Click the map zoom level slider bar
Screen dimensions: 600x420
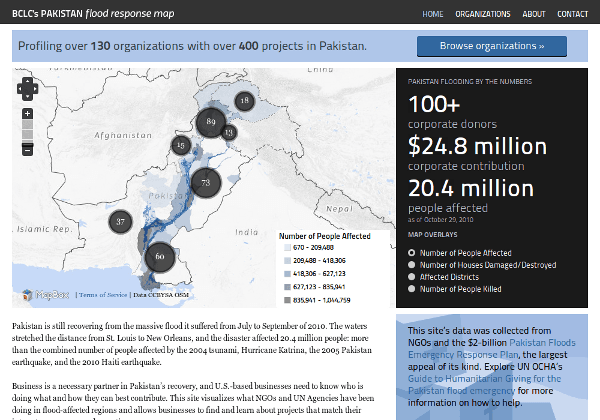(x=27, y=132)
